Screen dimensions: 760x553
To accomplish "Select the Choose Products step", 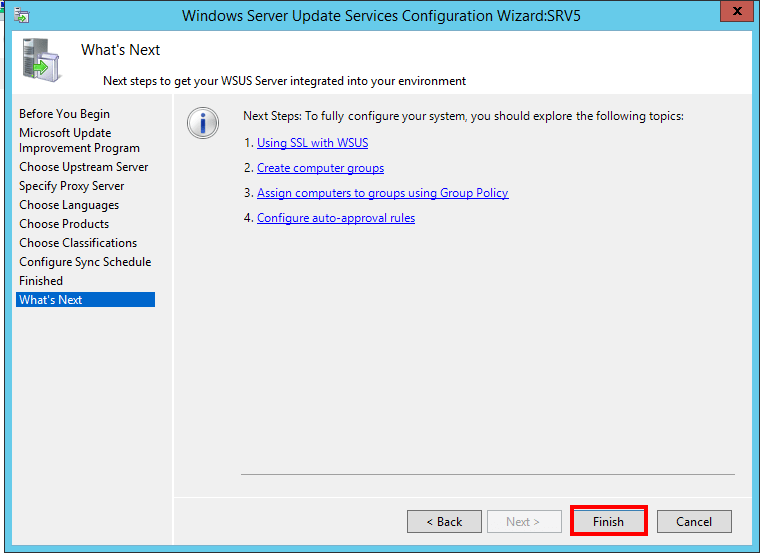I will [64, 224].
